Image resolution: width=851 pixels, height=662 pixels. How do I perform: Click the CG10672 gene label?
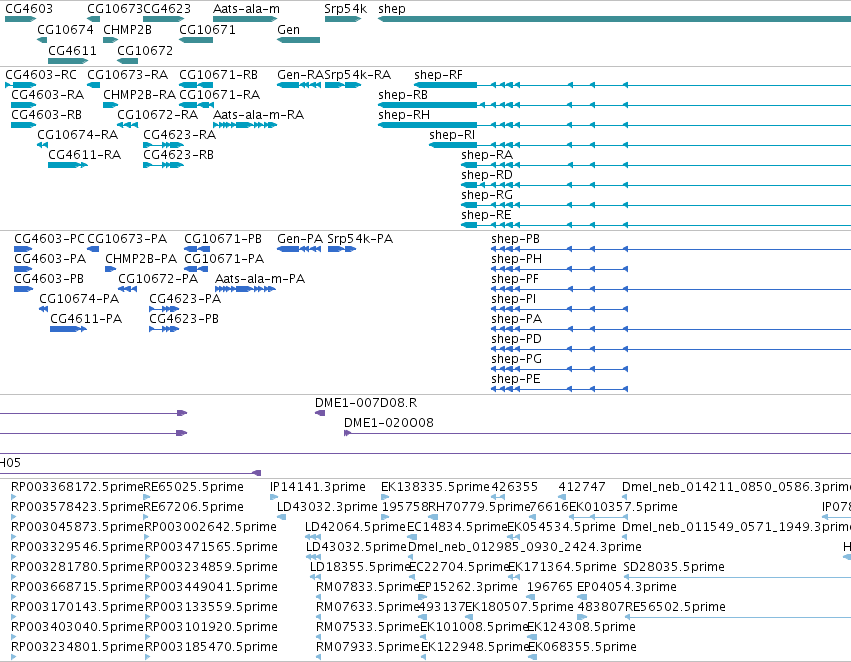tap(145, 50)
